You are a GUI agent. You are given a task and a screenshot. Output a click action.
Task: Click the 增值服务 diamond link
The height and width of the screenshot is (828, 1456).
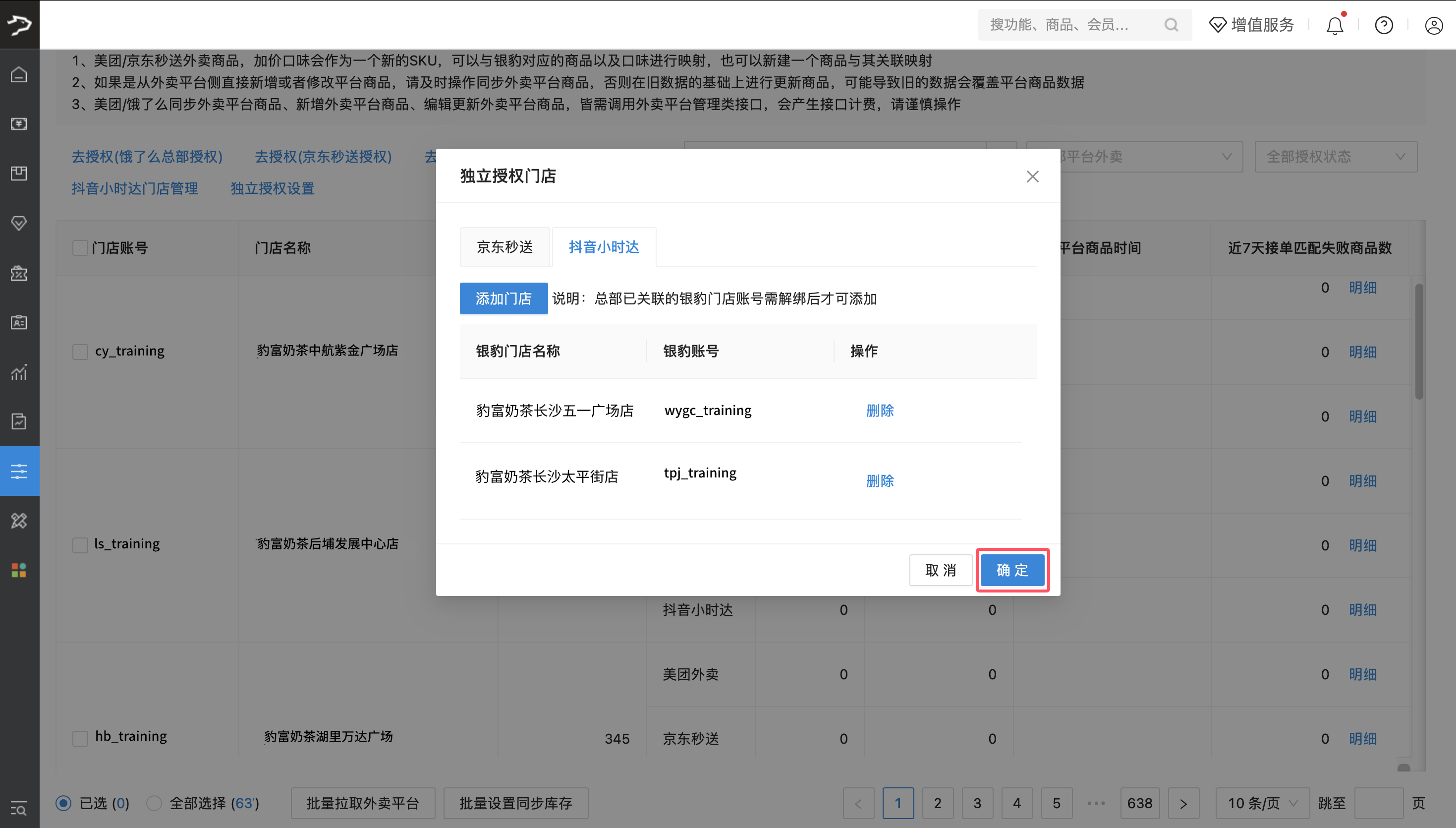click(x=1251, y=24)
